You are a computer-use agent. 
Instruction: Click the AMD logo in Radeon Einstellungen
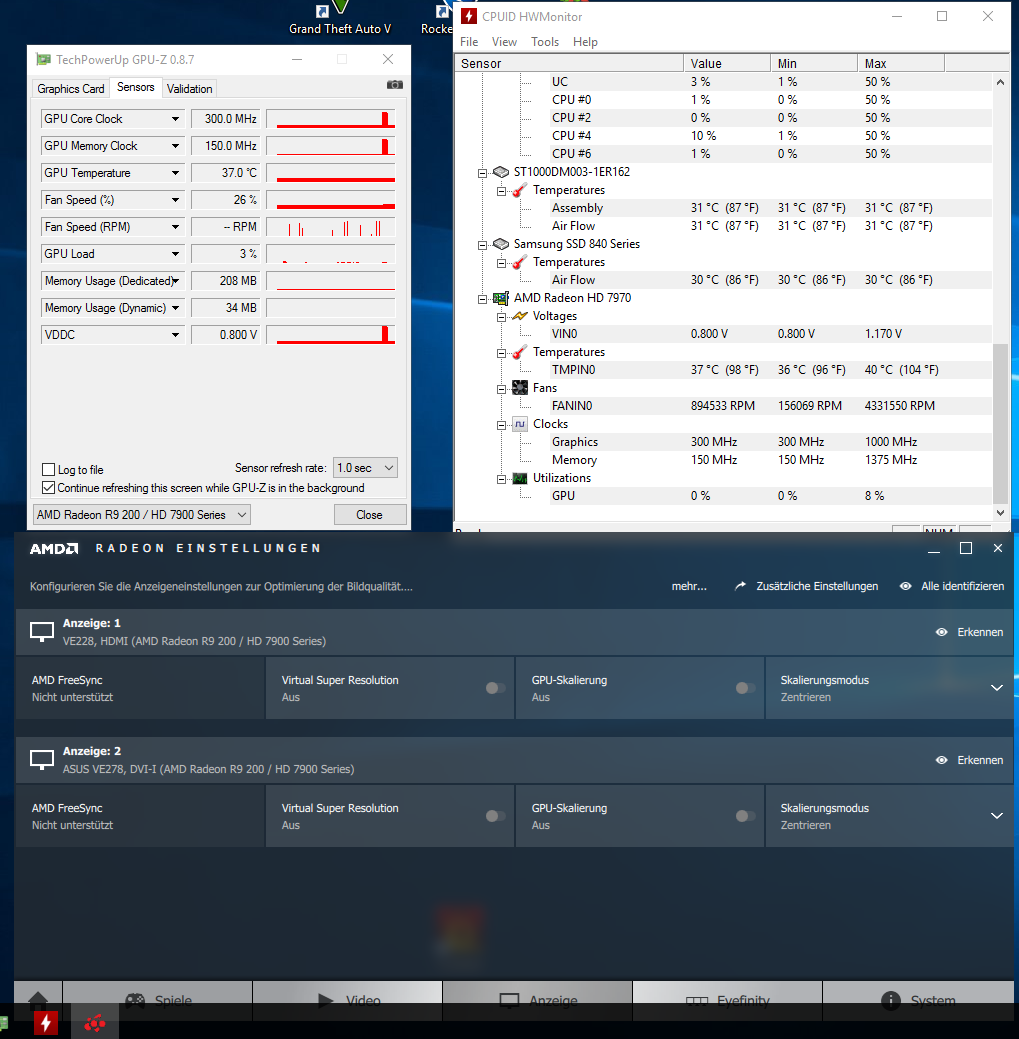point(54,549)
